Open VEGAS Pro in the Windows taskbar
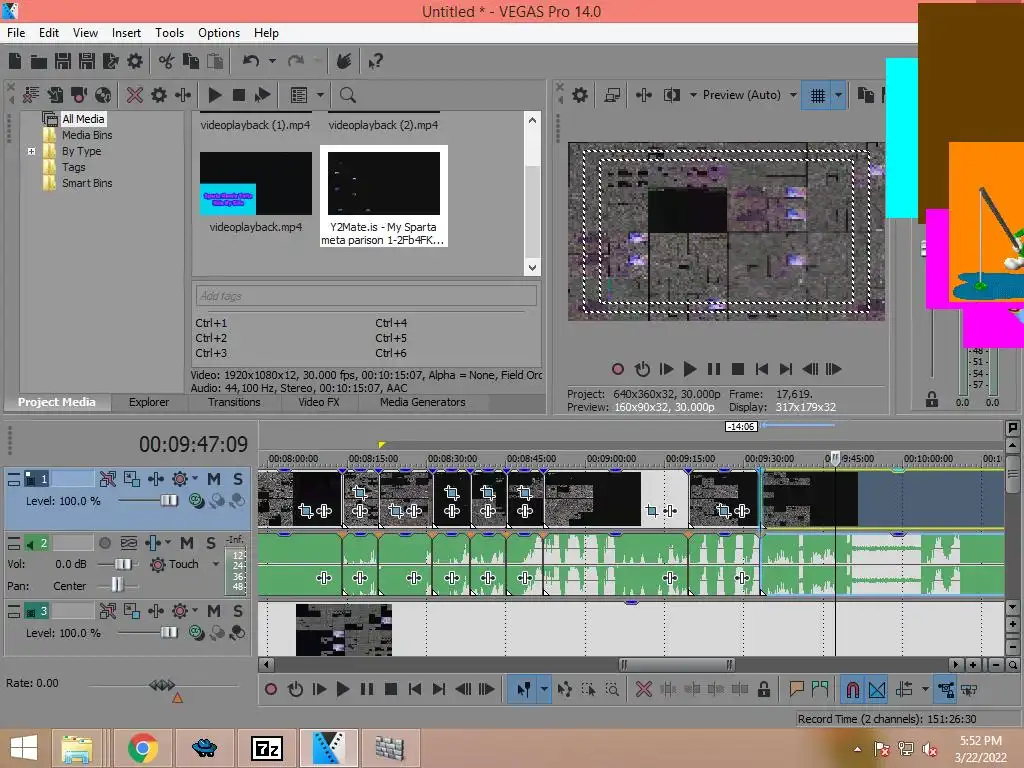The image size is (1024, 768). (x=328, y=748)
